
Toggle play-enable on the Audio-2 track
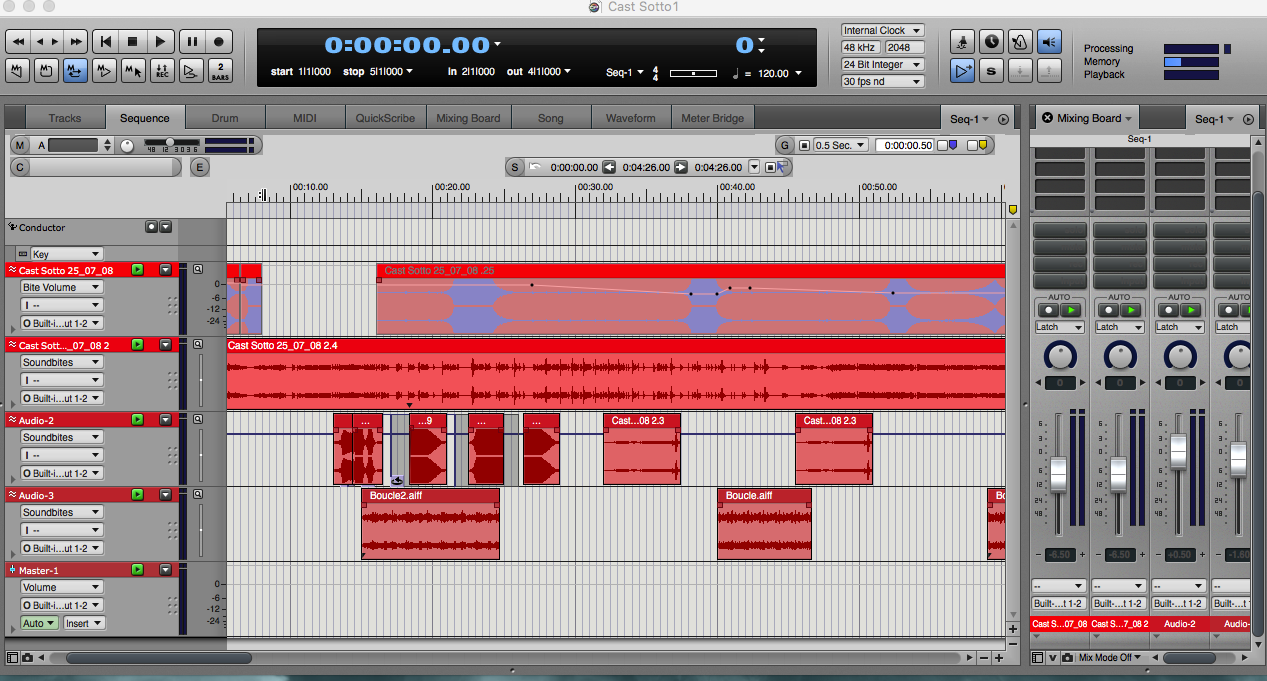(x=138, y=420)
